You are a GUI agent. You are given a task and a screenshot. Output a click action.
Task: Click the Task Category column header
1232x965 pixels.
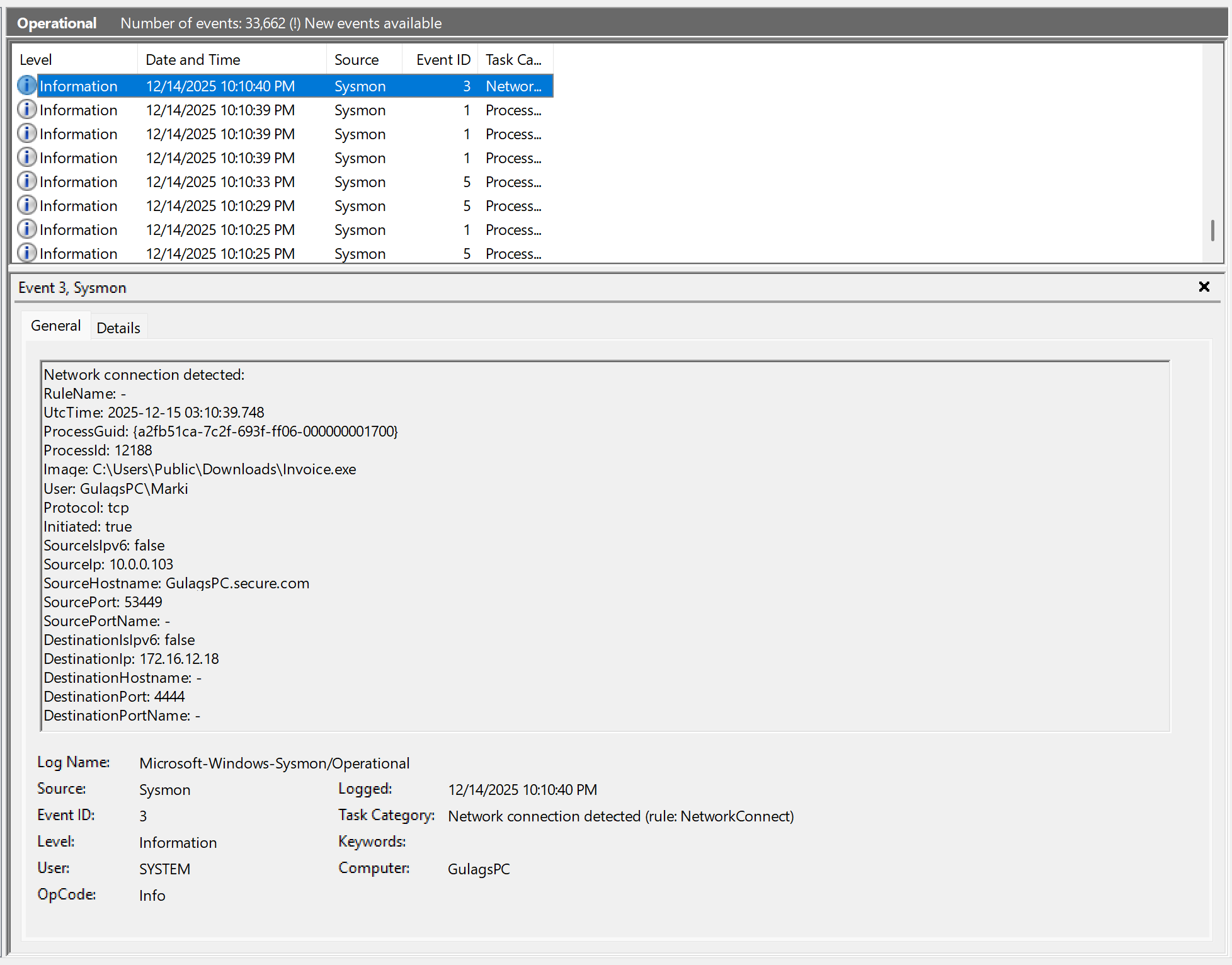point(514,60)
